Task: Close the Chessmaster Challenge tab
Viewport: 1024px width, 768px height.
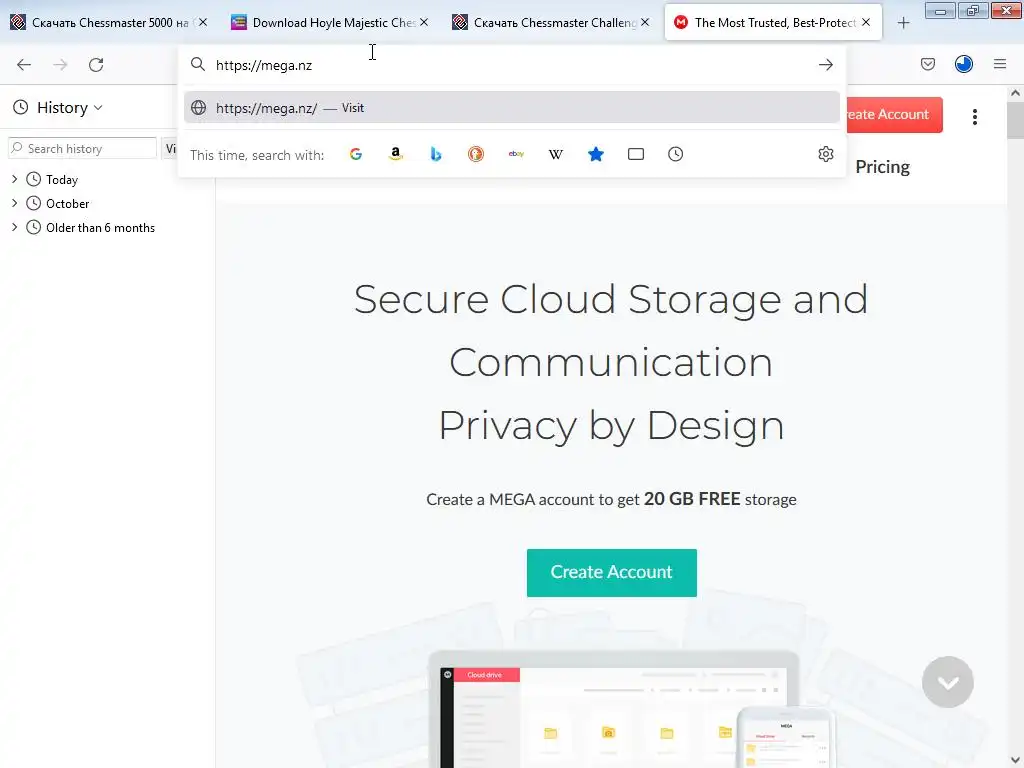Action: coord(645,22)
